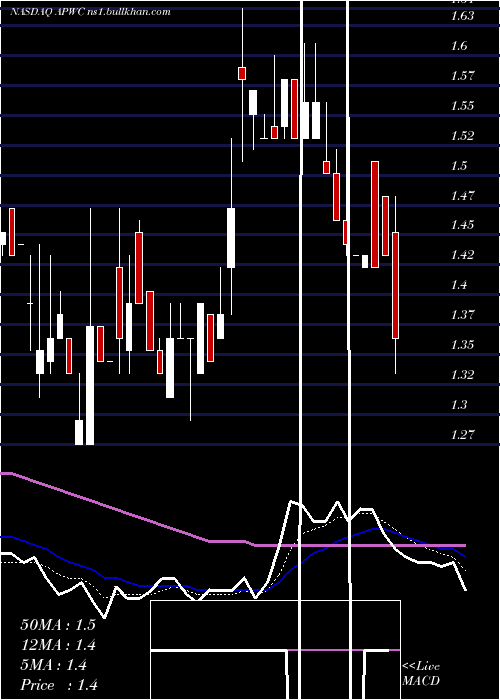Image resolution: width=500 pixels, height=700 pixels.
Task: Click the 1.35 price axis label
Action: pyautogui.click(x=462, y=344)
